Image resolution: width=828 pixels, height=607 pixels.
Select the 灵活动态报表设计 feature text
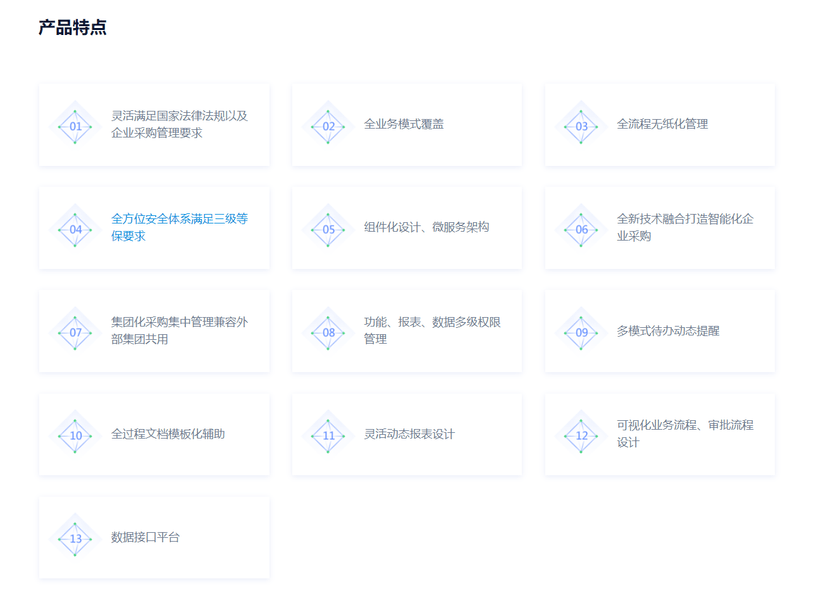[409, 434]
